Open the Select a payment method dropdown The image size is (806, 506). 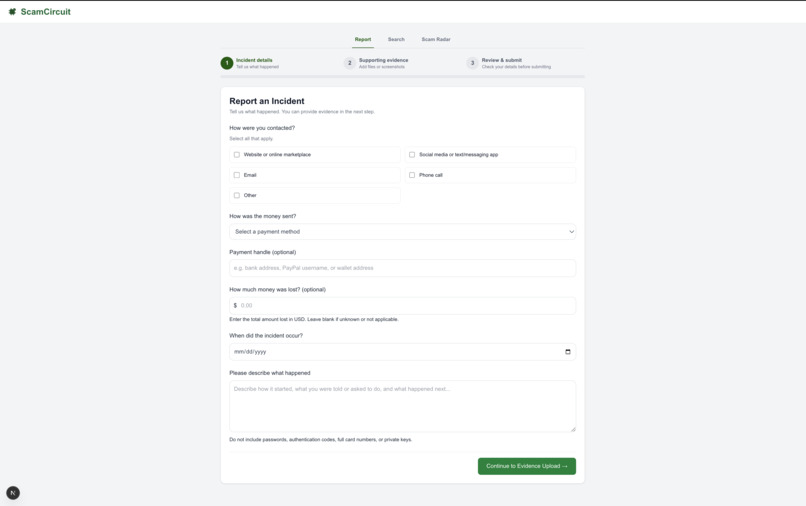click(402, 232)
